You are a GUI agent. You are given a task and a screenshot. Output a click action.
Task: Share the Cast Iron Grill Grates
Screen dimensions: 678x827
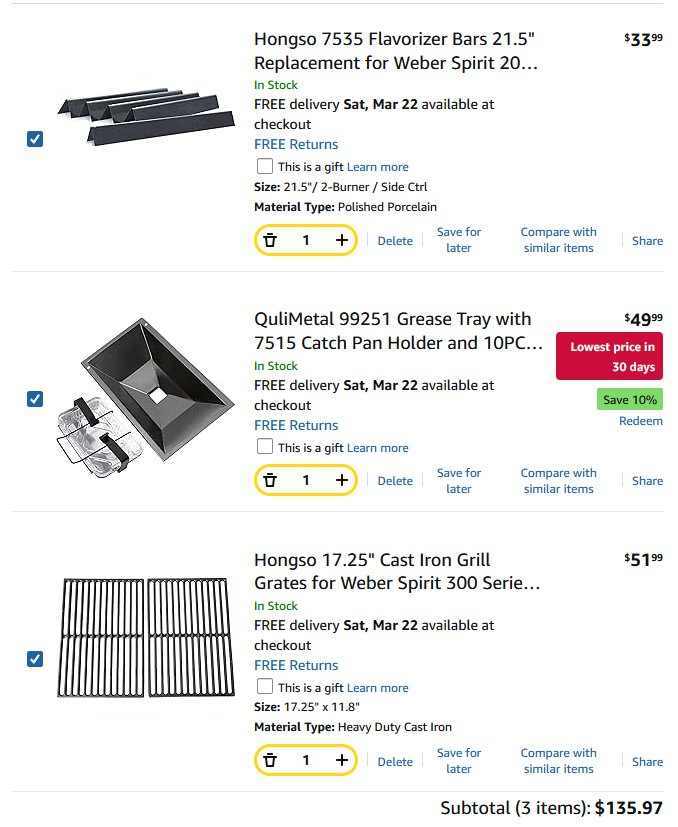[x=647, y=762]
